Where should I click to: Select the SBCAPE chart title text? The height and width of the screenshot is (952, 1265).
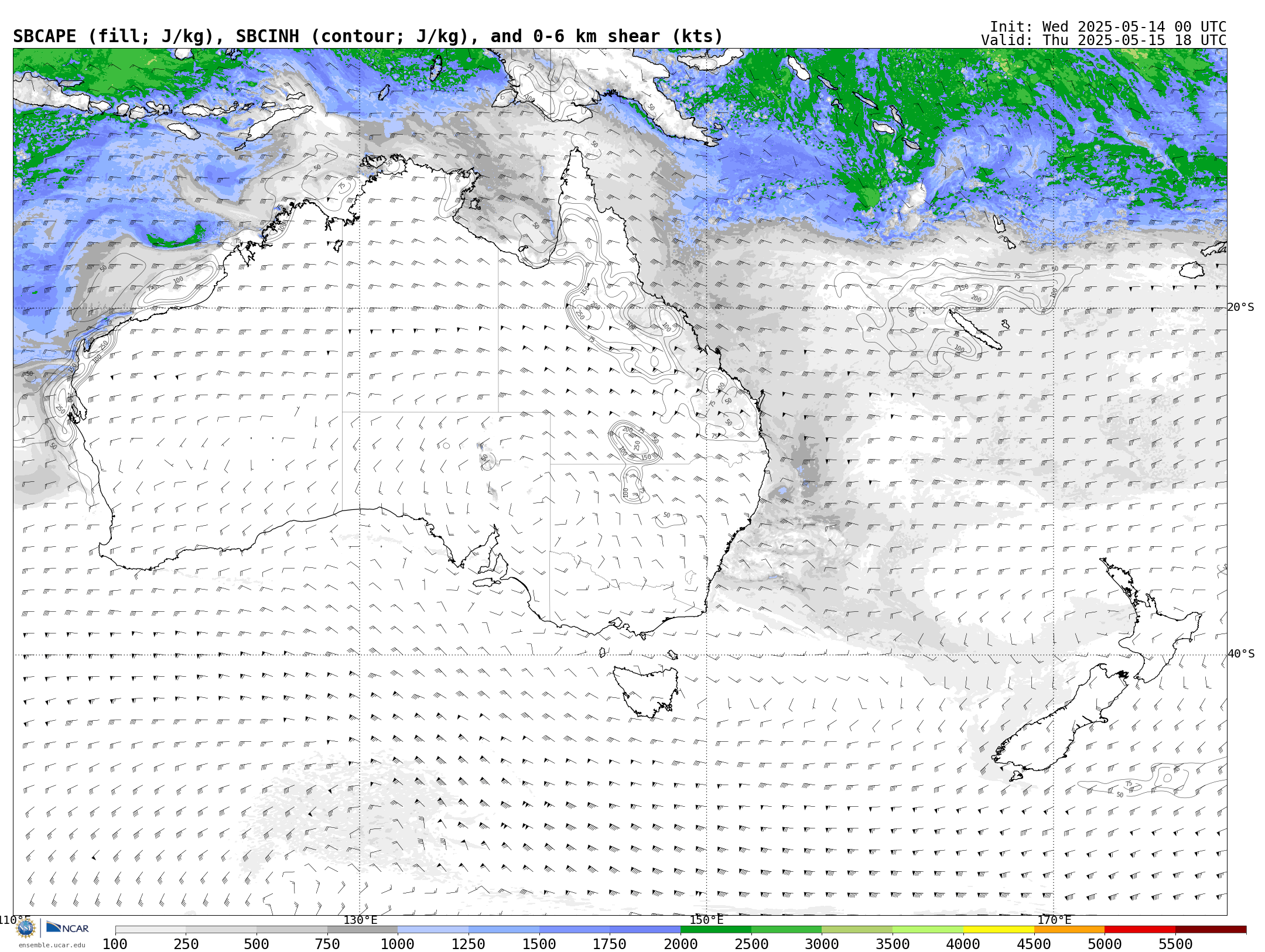[368, 36]
